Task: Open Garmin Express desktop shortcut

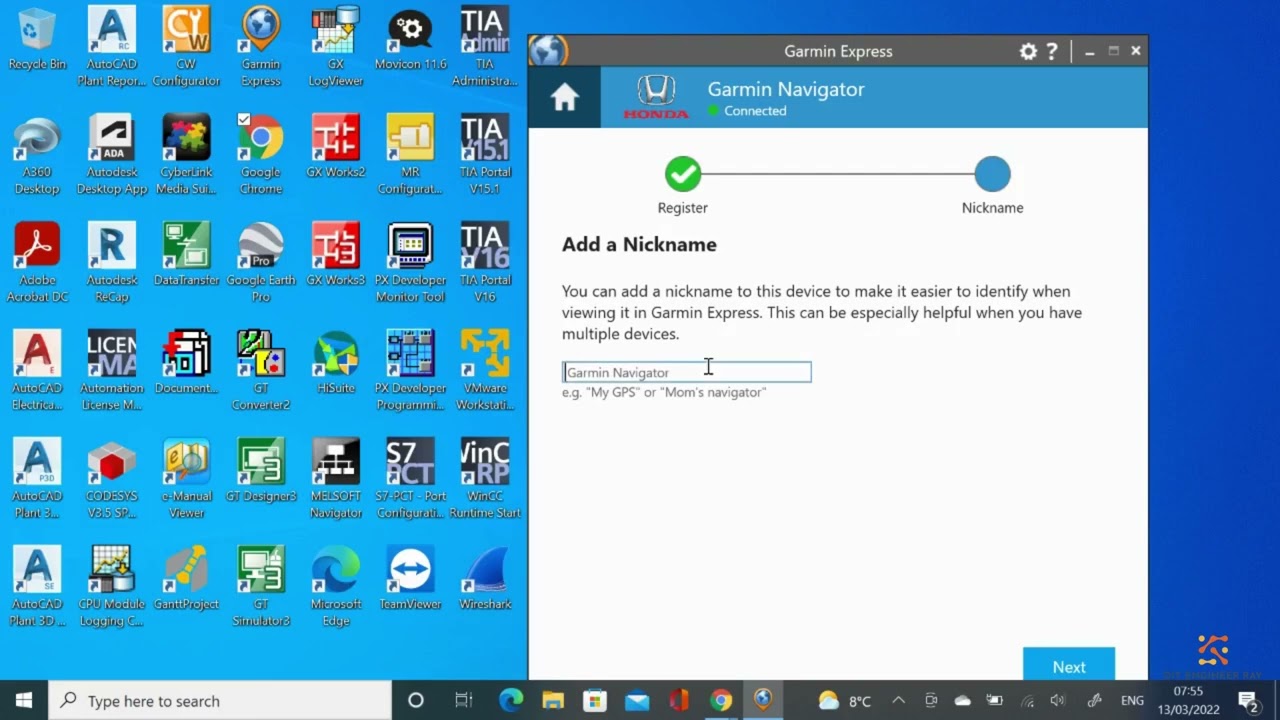Action: click(x=261, y=47)
